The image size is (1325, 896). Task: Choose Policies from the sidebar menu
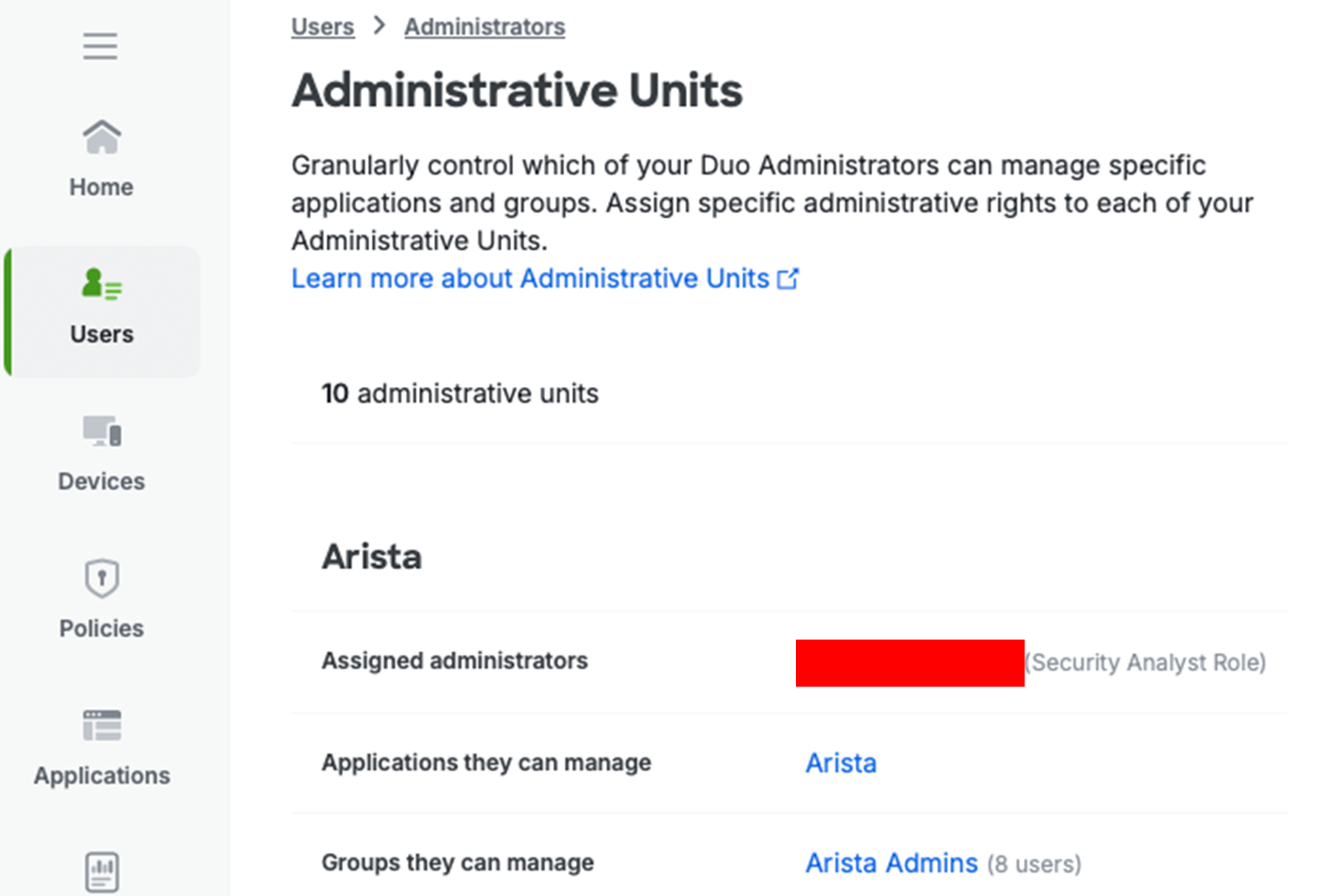click(100, 628)
